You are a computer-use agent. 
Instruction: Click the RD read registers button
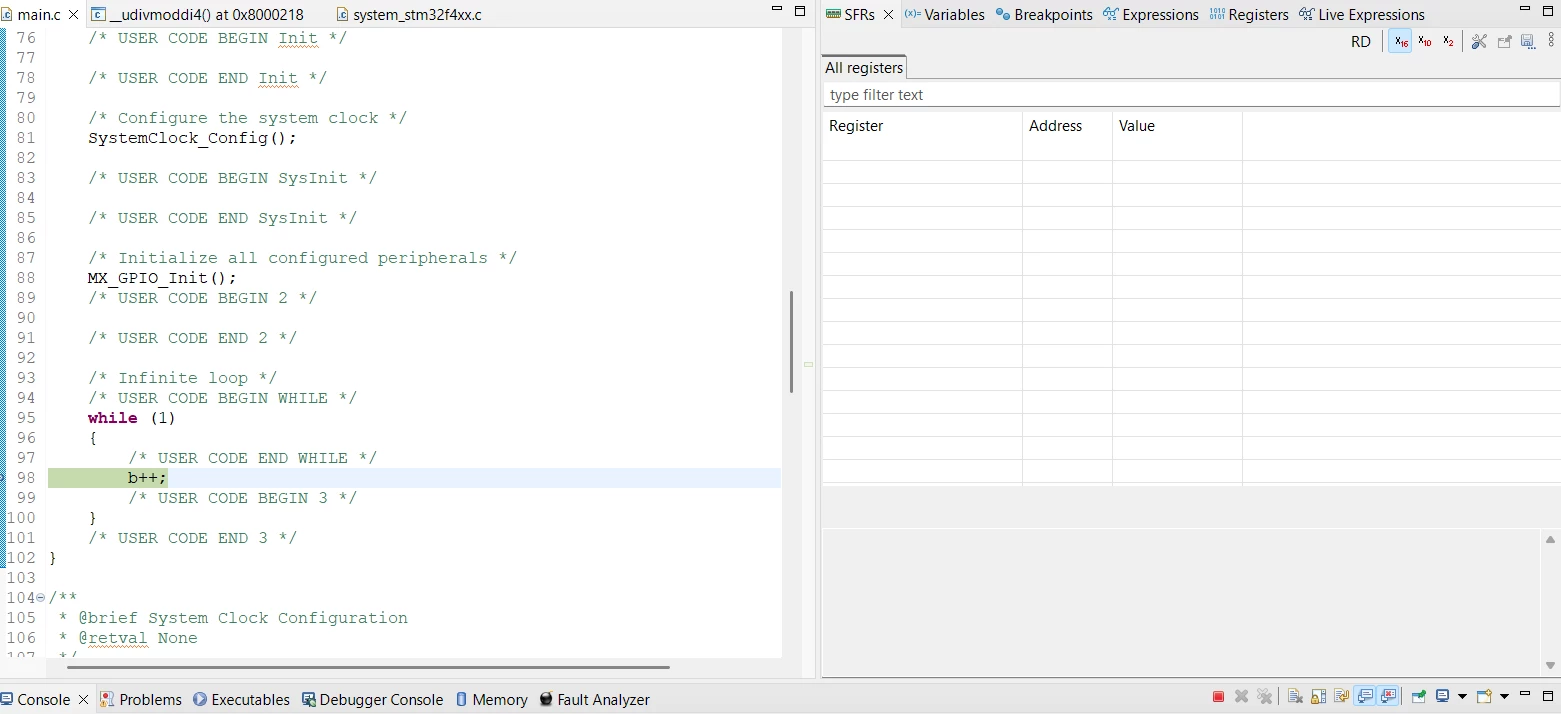[1361, 41]
